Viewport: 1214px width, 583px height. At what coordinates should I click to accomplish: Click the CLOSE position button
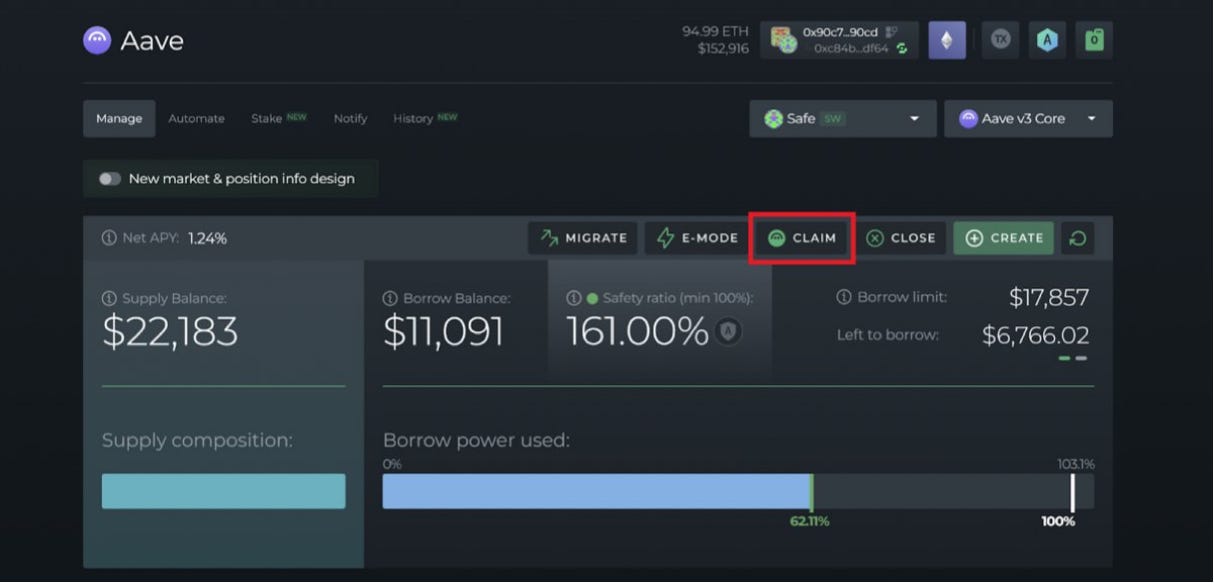point(901,238)
